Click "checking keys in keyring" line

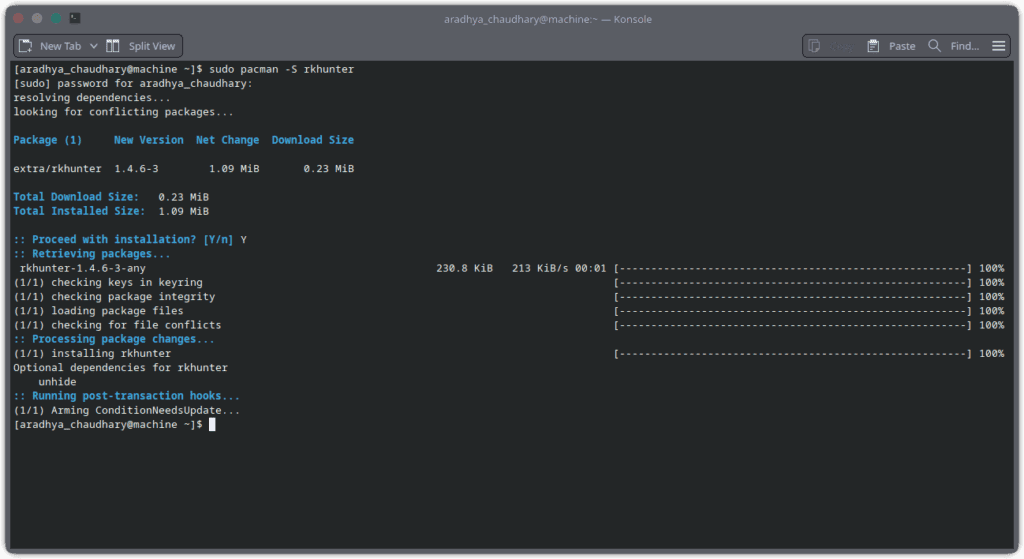127,283
